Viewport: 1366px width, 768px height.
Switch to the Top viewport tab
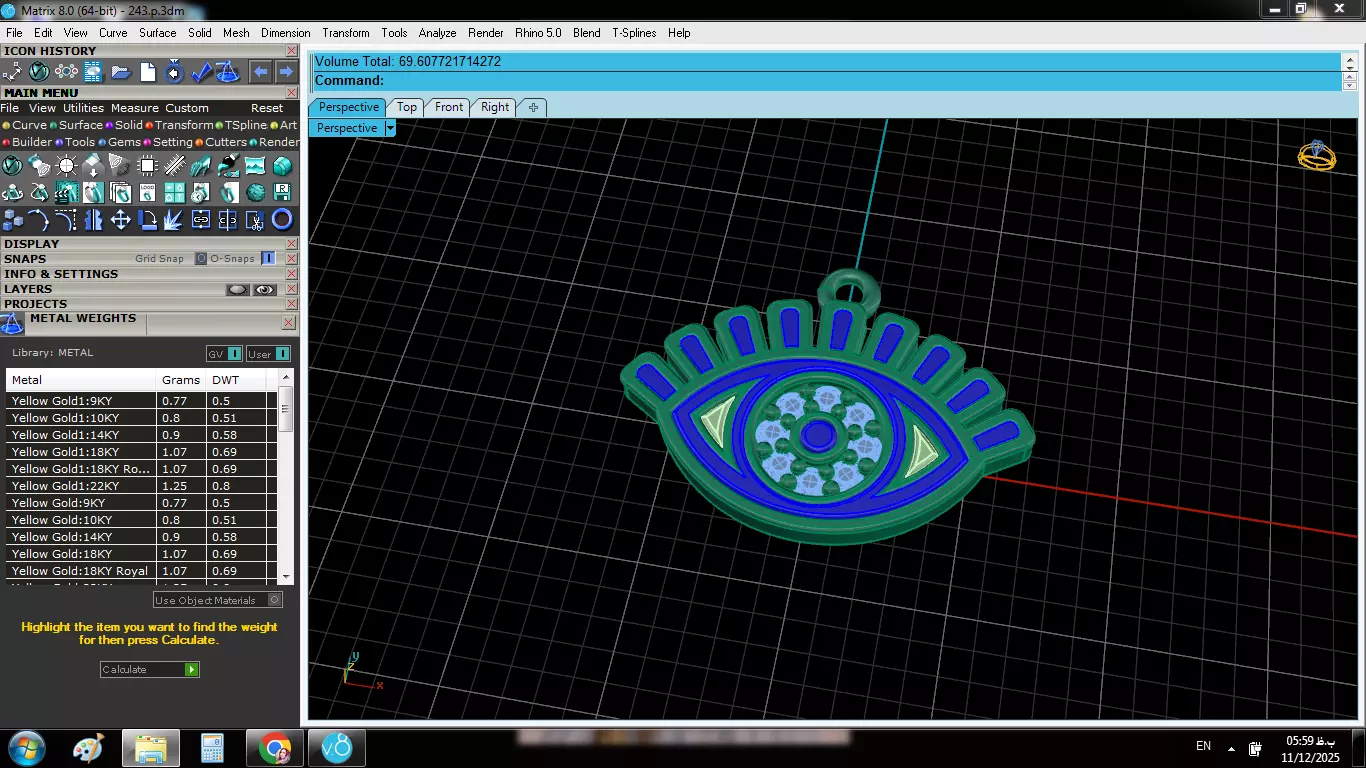406,107
